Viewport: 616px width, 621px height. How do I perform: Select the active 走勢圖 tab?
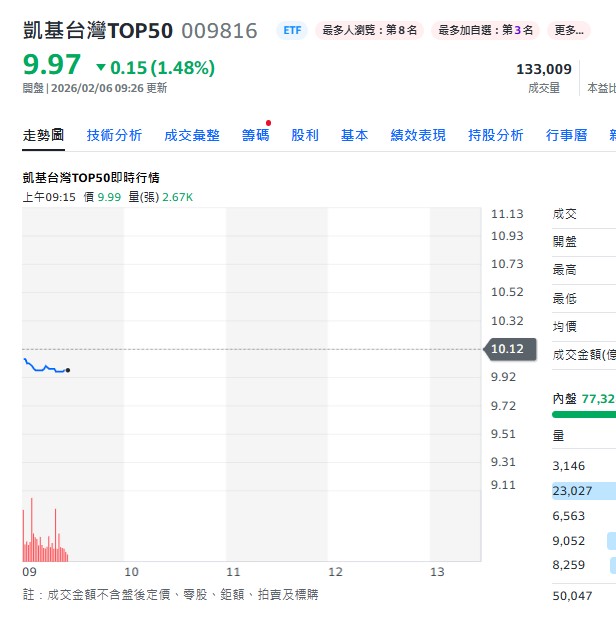(x=43, y=135)
